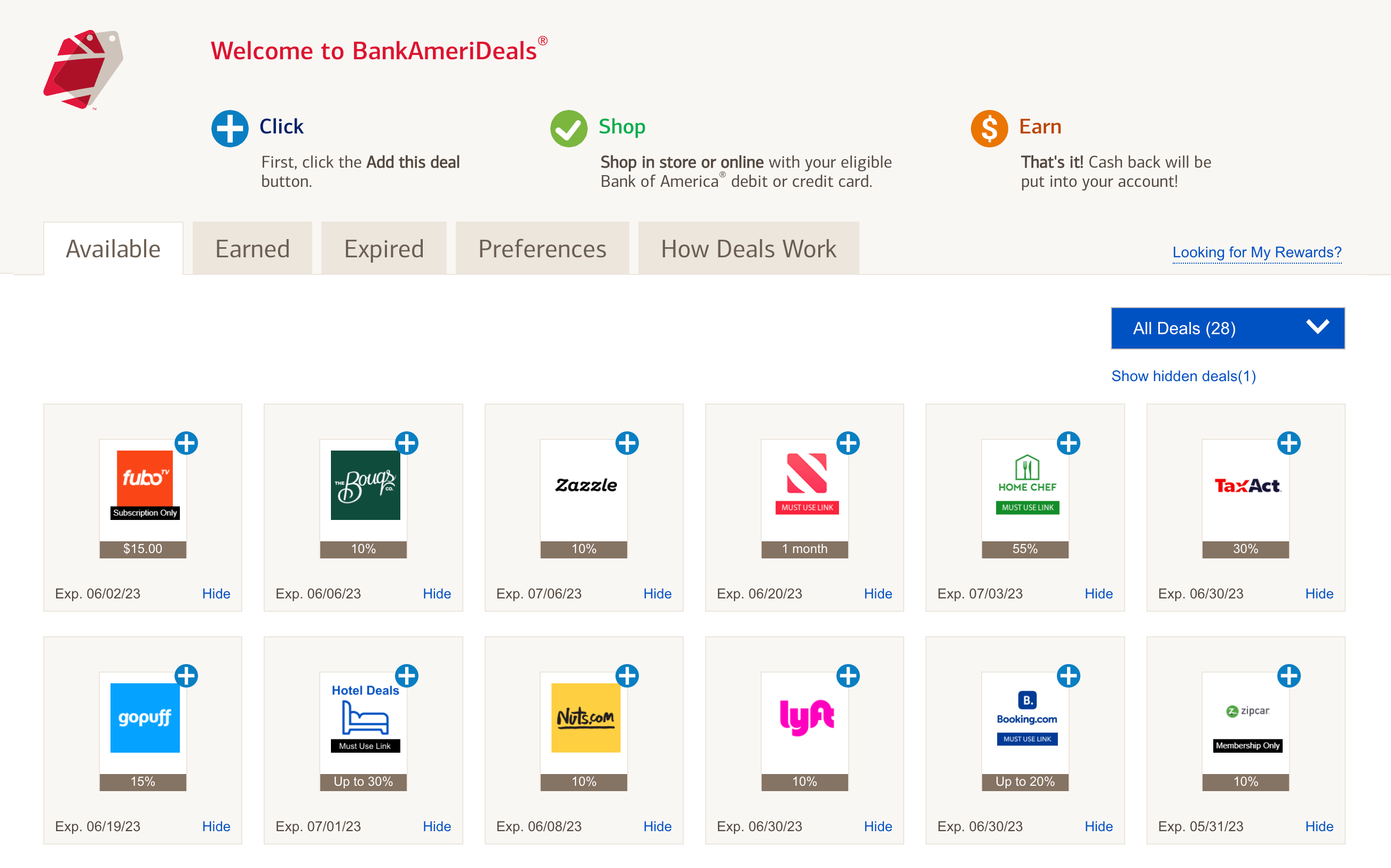Screen dimensions: 1391x868
Task: Add the Bouqs 10% deal plus icon
Action: click(x=407, y=443)
